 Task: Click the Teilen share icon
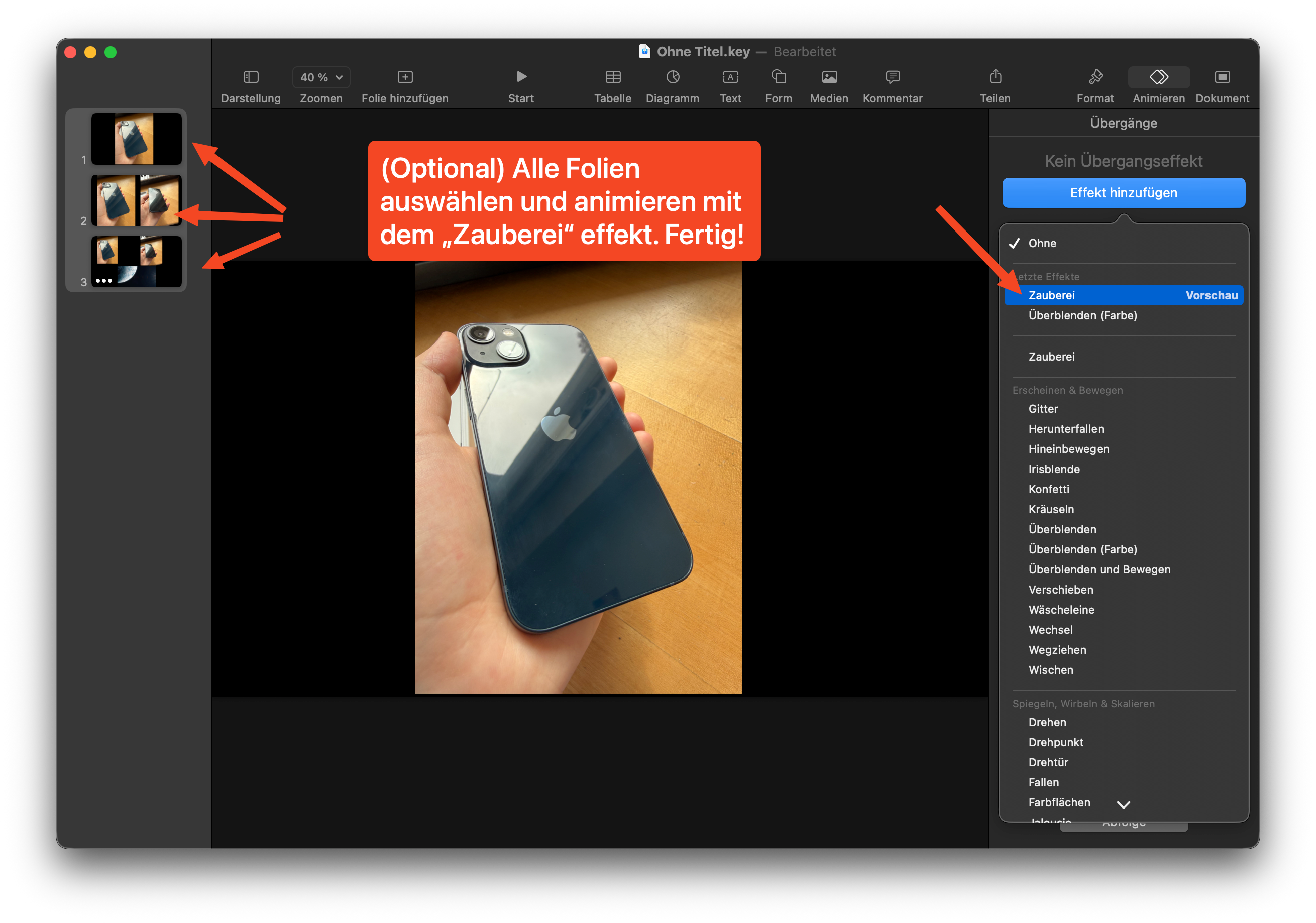(995, 77)
